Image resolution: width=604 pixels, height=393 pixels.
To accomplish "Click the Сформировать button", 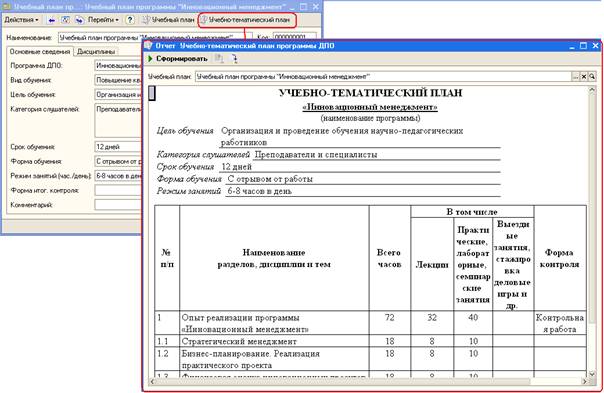I will coord(178,59).
